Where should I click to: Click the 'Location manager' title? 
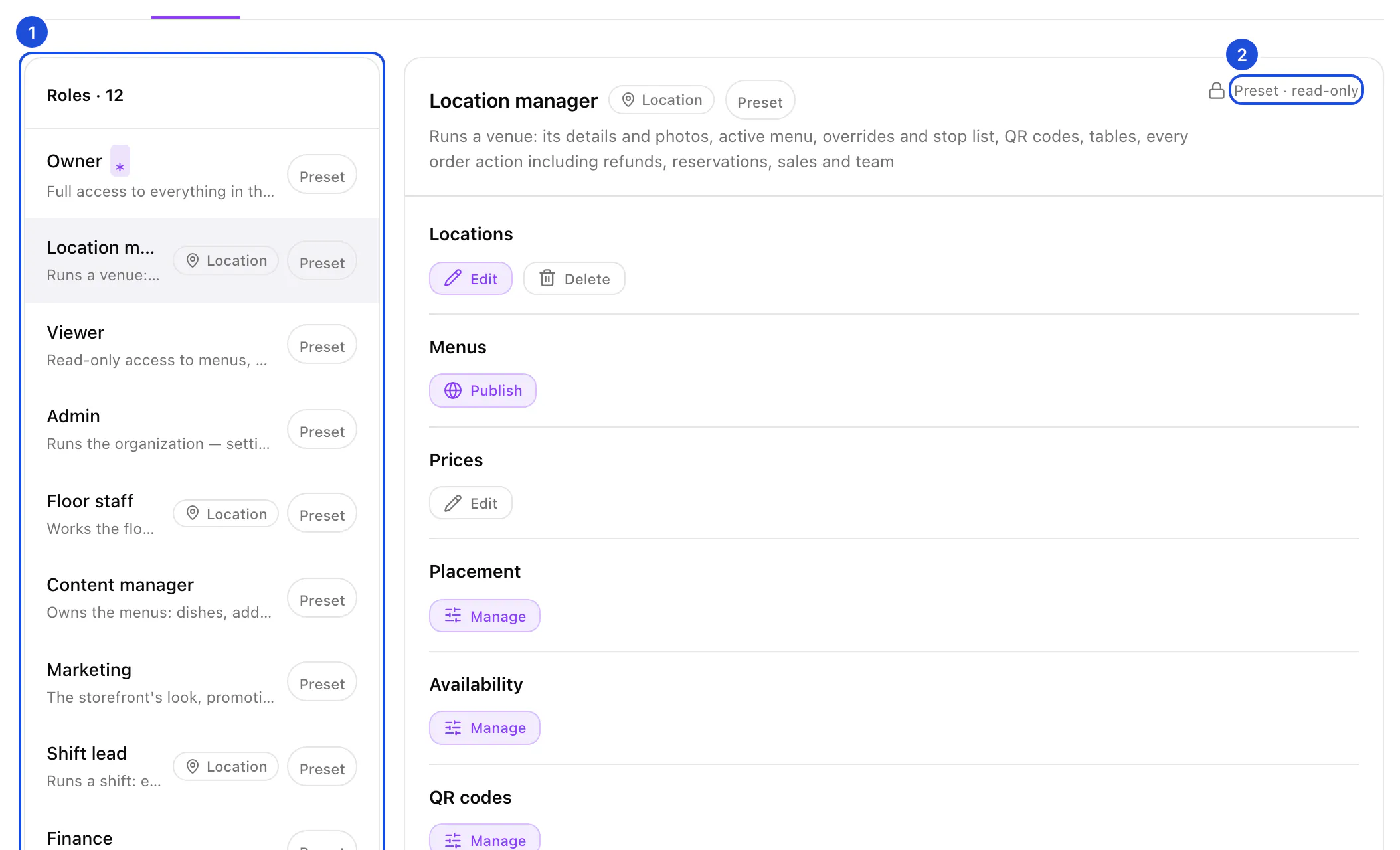[x=513, y=100]
